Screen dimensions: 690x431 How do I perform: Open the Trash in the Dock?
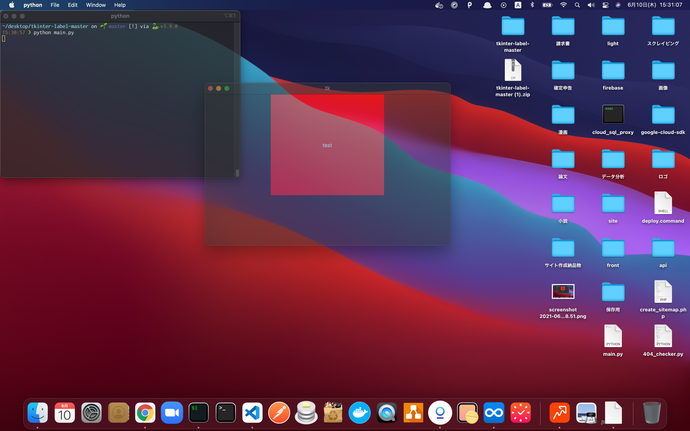(x=652, y=413)
